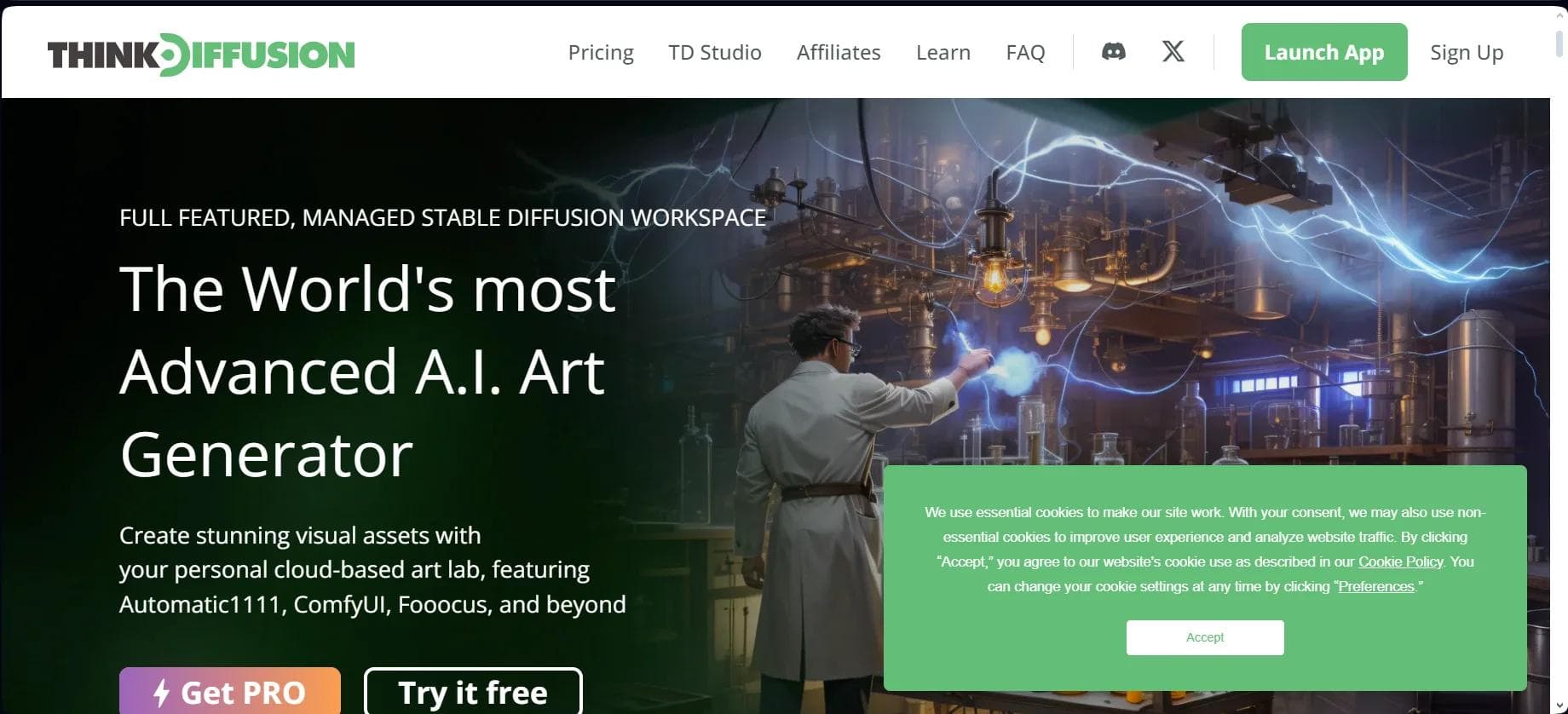Open cookie Preferences link

[1375, 586]
